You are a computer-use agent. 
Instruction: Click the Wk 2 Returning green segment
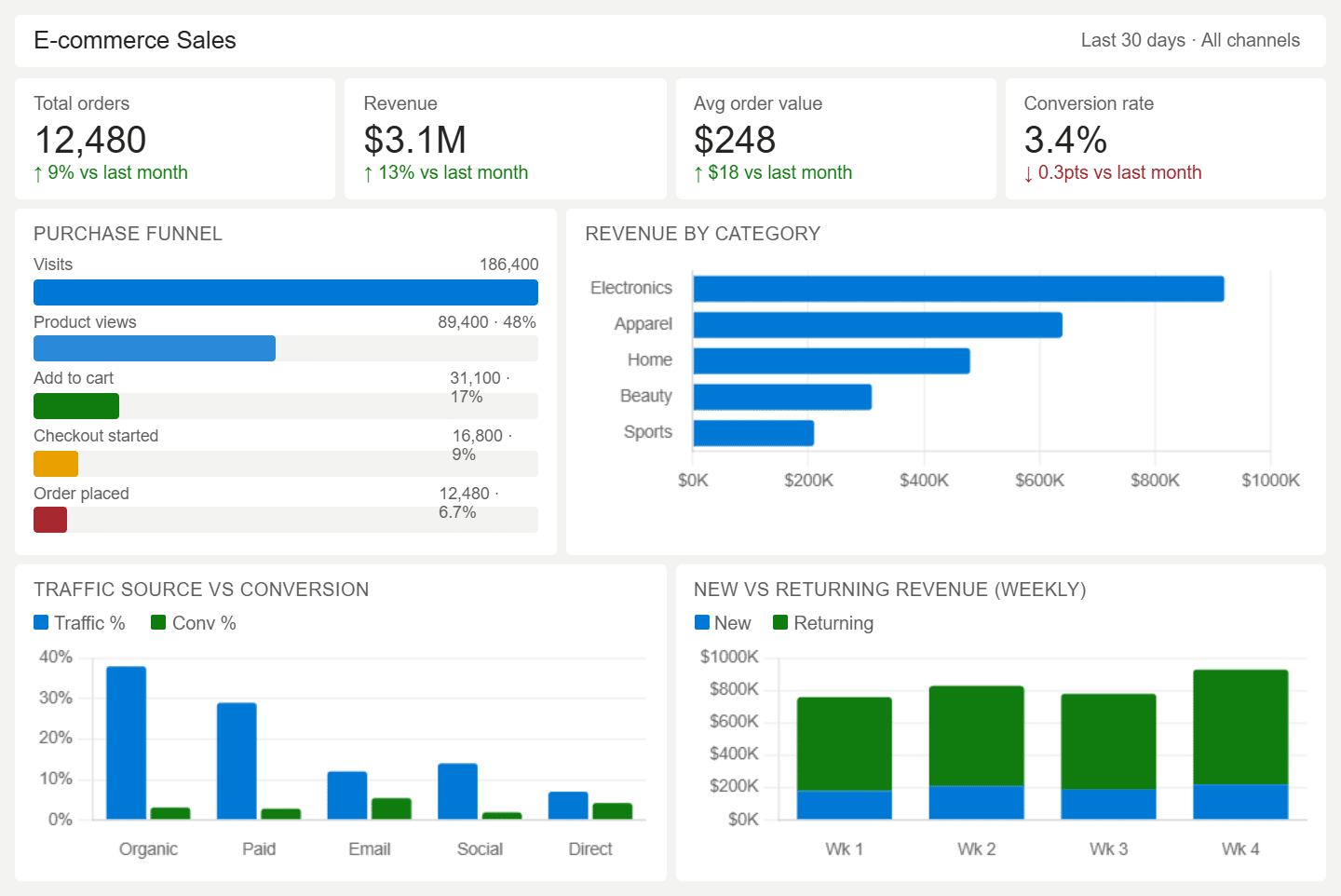(977, 736)
